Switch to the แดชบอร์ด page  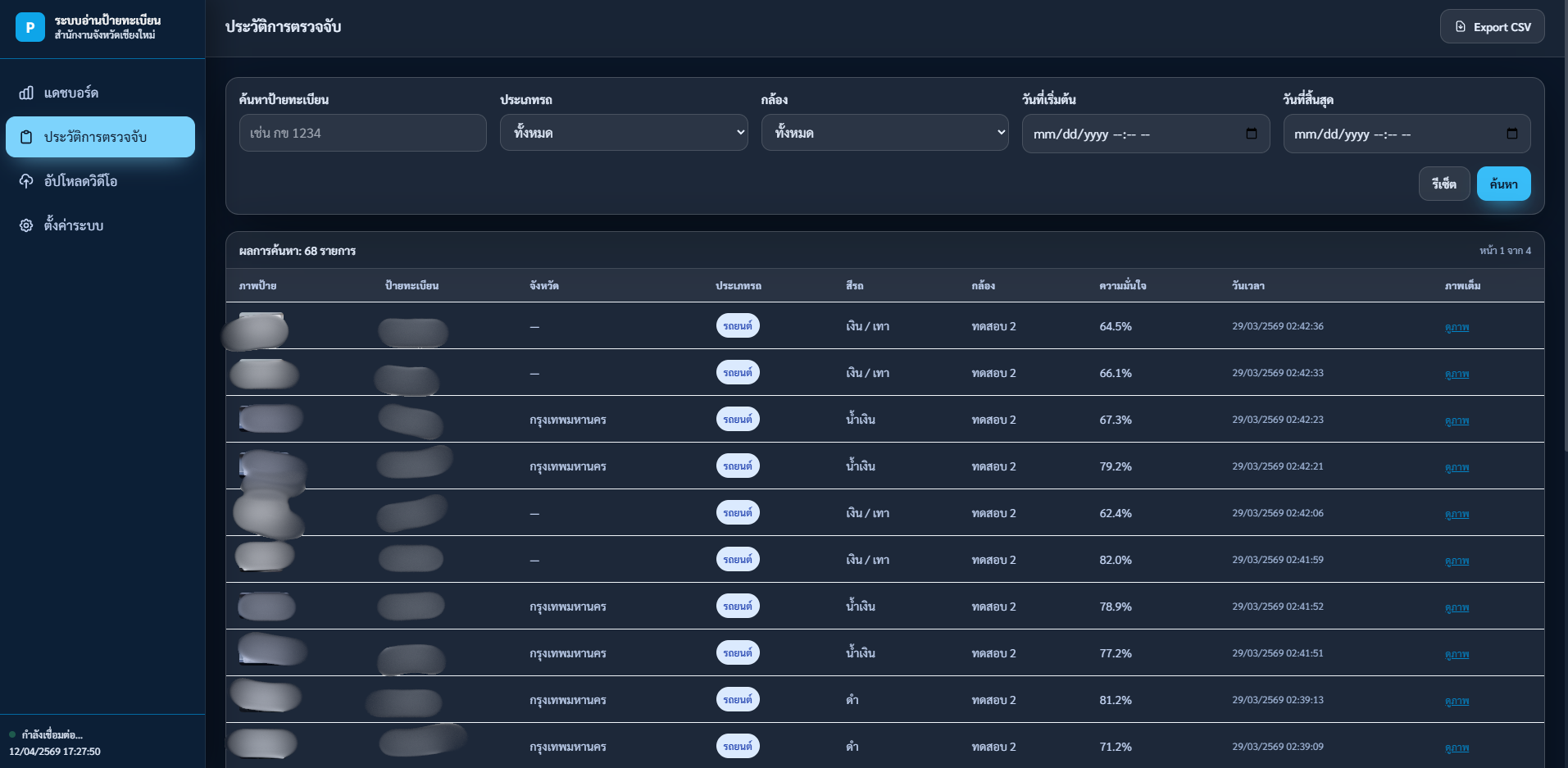pyautogui.click(x=70, y=93)
